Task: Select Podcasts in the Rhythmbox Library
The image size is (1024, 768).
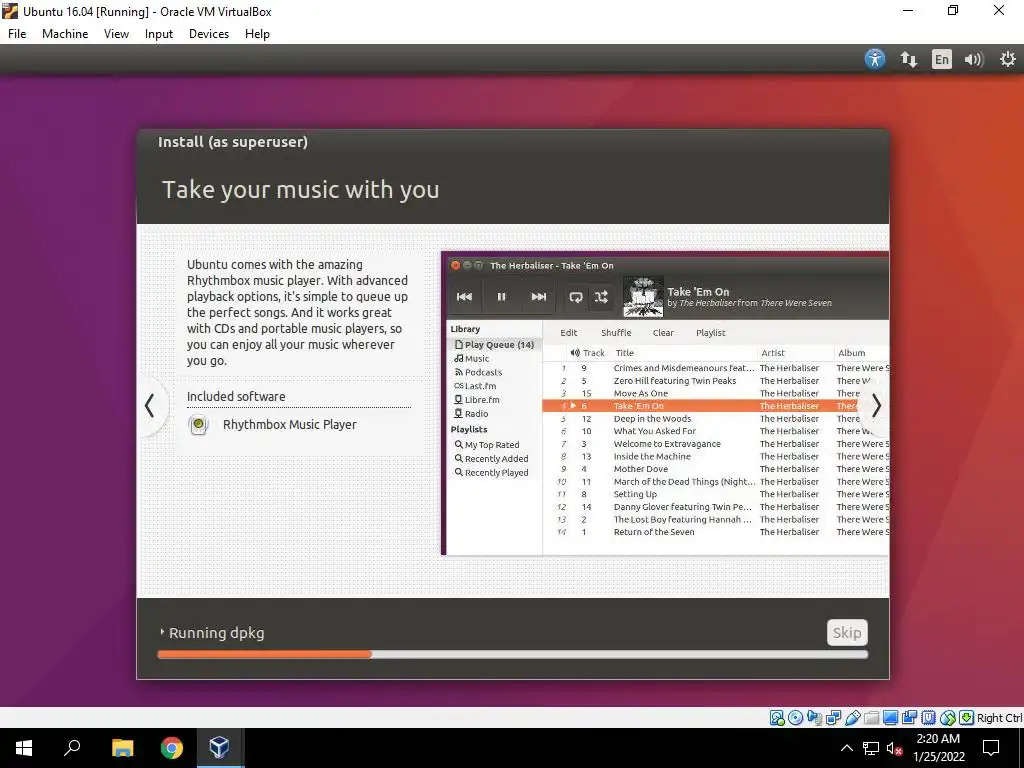Action: click(478, 372)
